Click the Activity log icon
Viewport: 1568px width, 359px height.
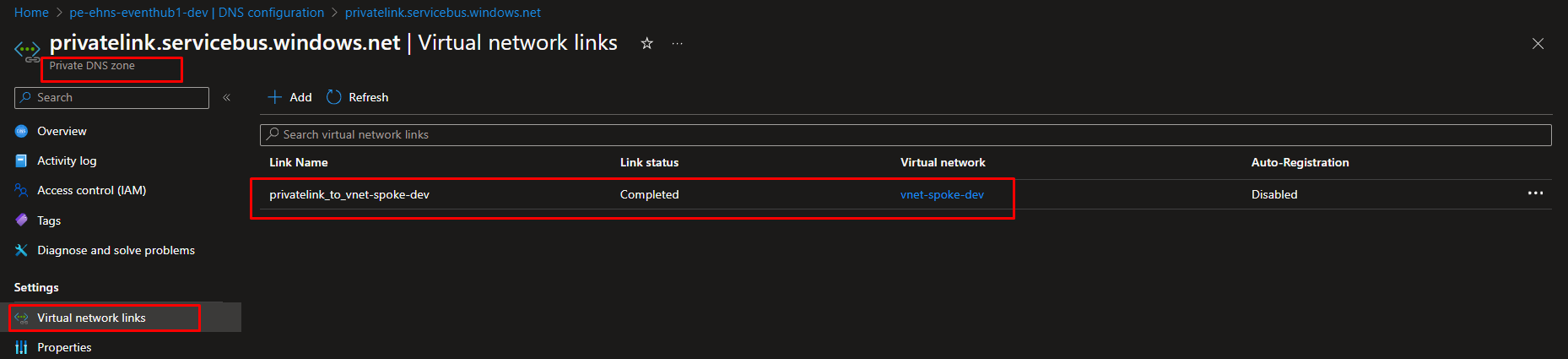[x=22, y=160]
